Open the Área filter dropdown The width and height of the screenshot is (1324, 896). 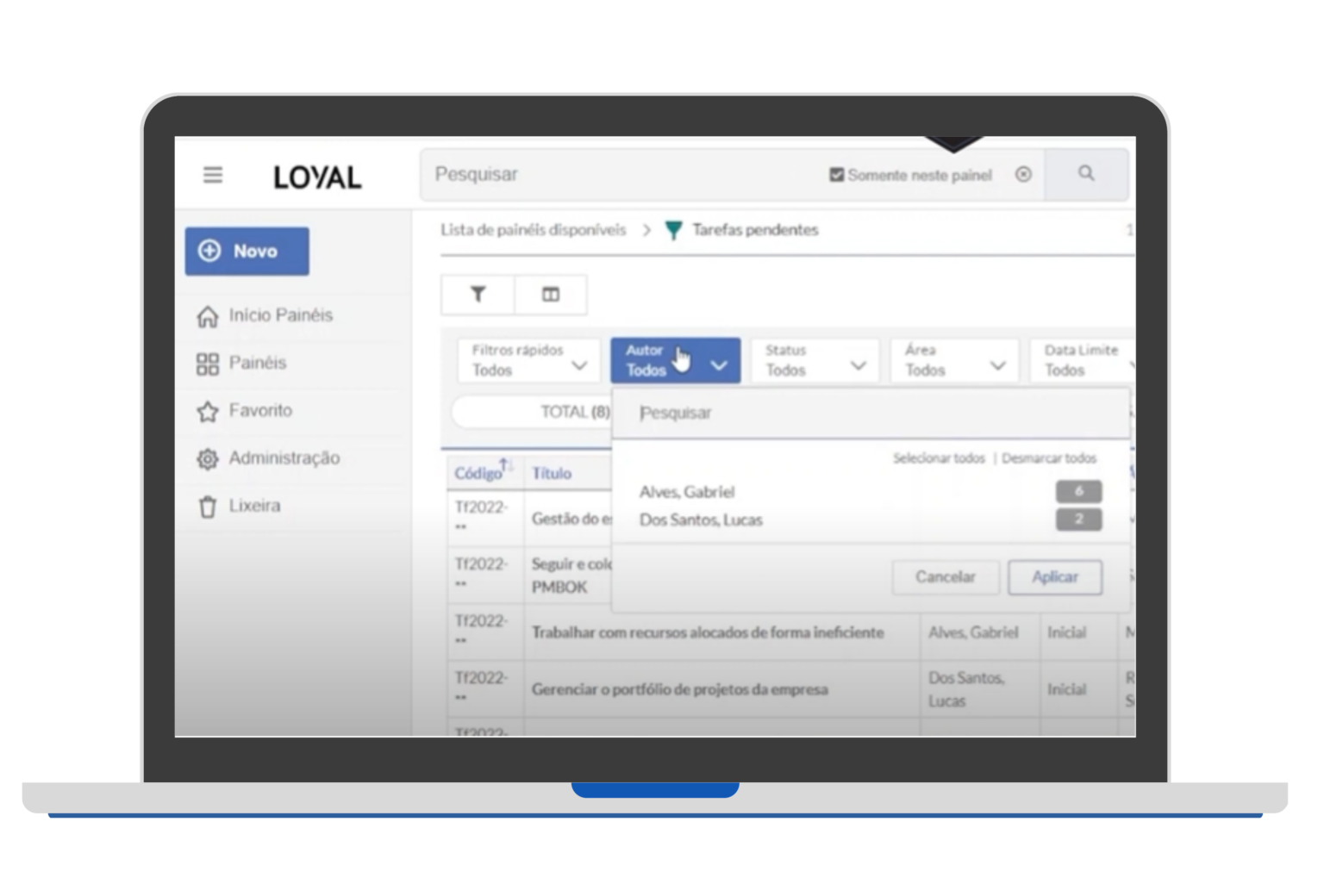[952, 360]
